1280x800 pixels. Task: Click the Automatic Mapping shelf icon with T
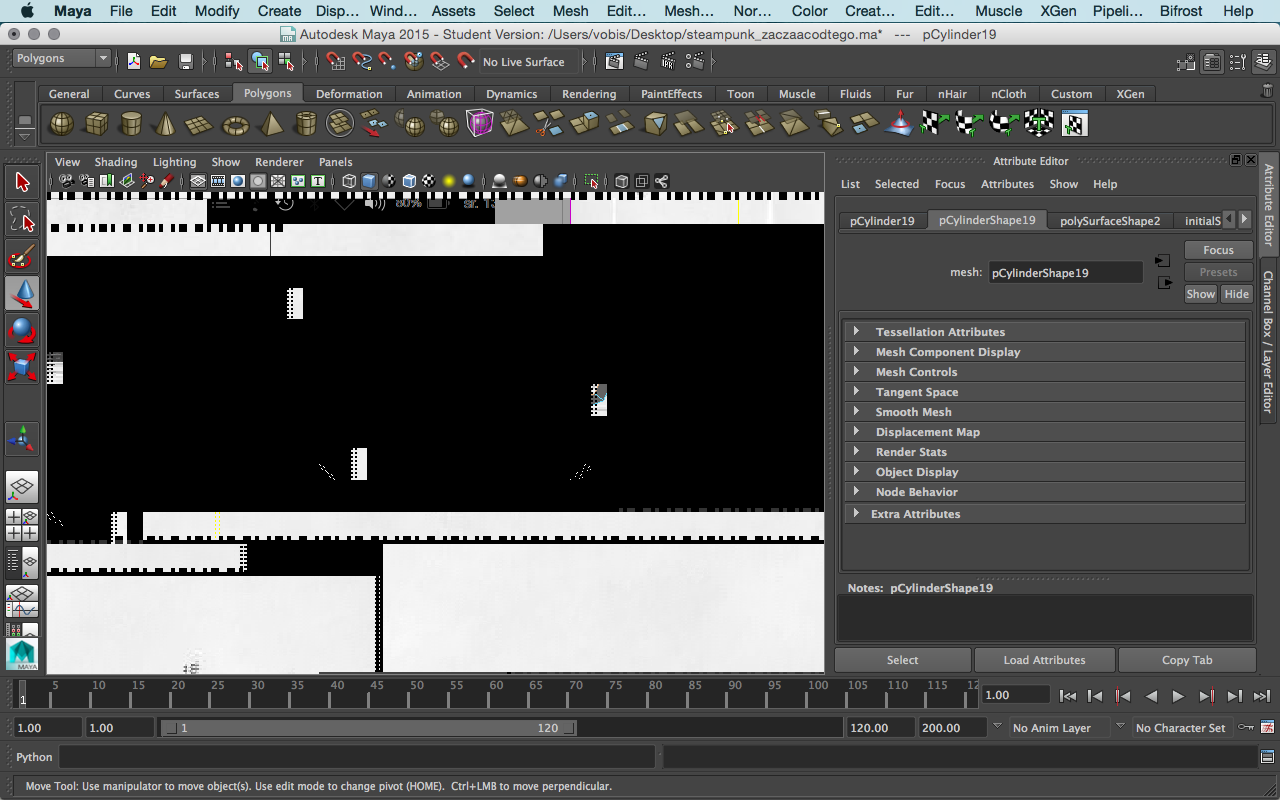pos(1039,124)
